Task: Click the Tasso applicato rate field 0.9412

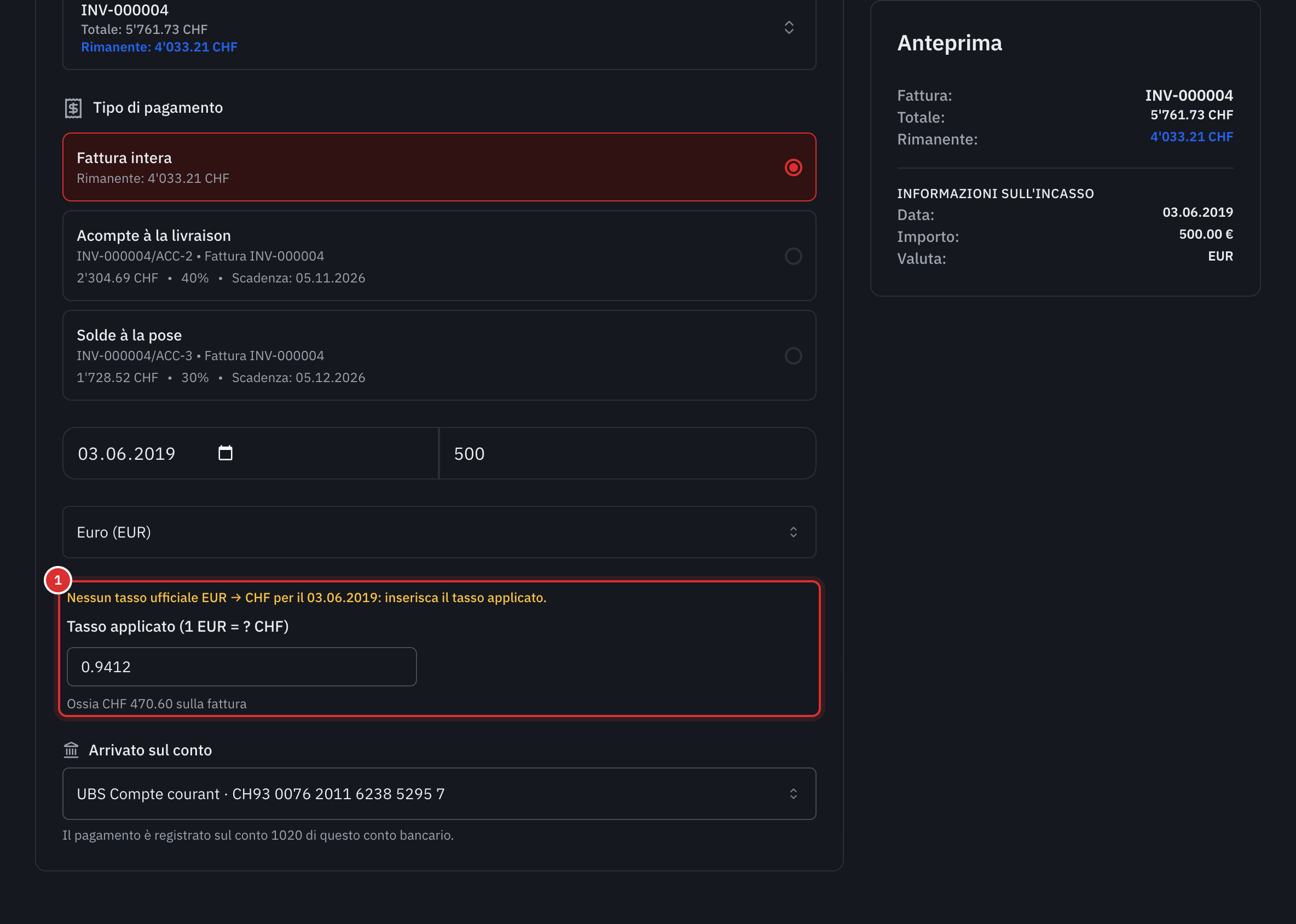Action: tap(242, 667)
